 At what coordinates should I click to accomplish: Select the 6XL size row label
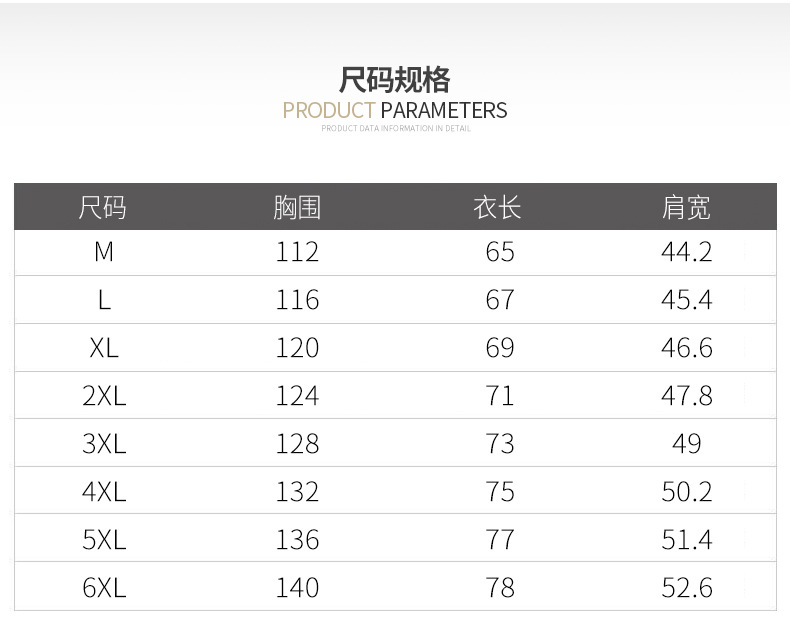(x=103, y=588)
